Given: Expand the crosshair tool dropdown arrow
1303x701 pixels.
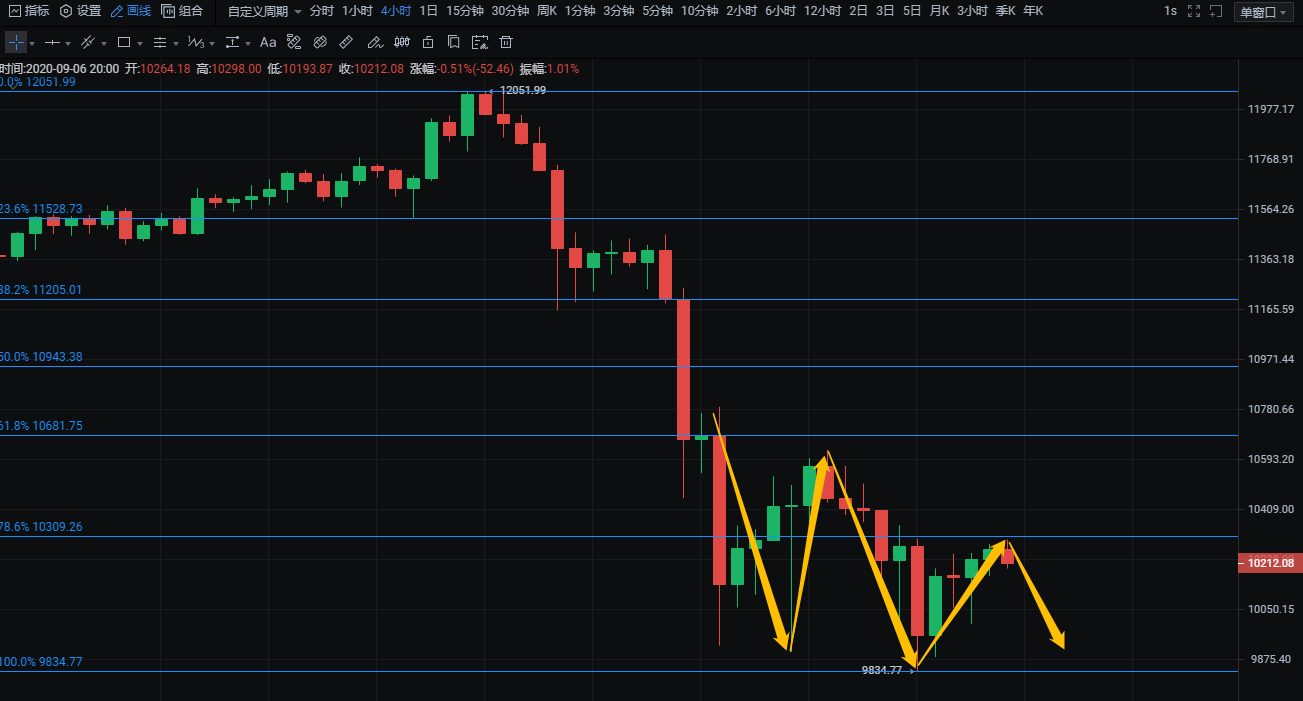Looking at the screenshot, I should [x=33, y=44].
